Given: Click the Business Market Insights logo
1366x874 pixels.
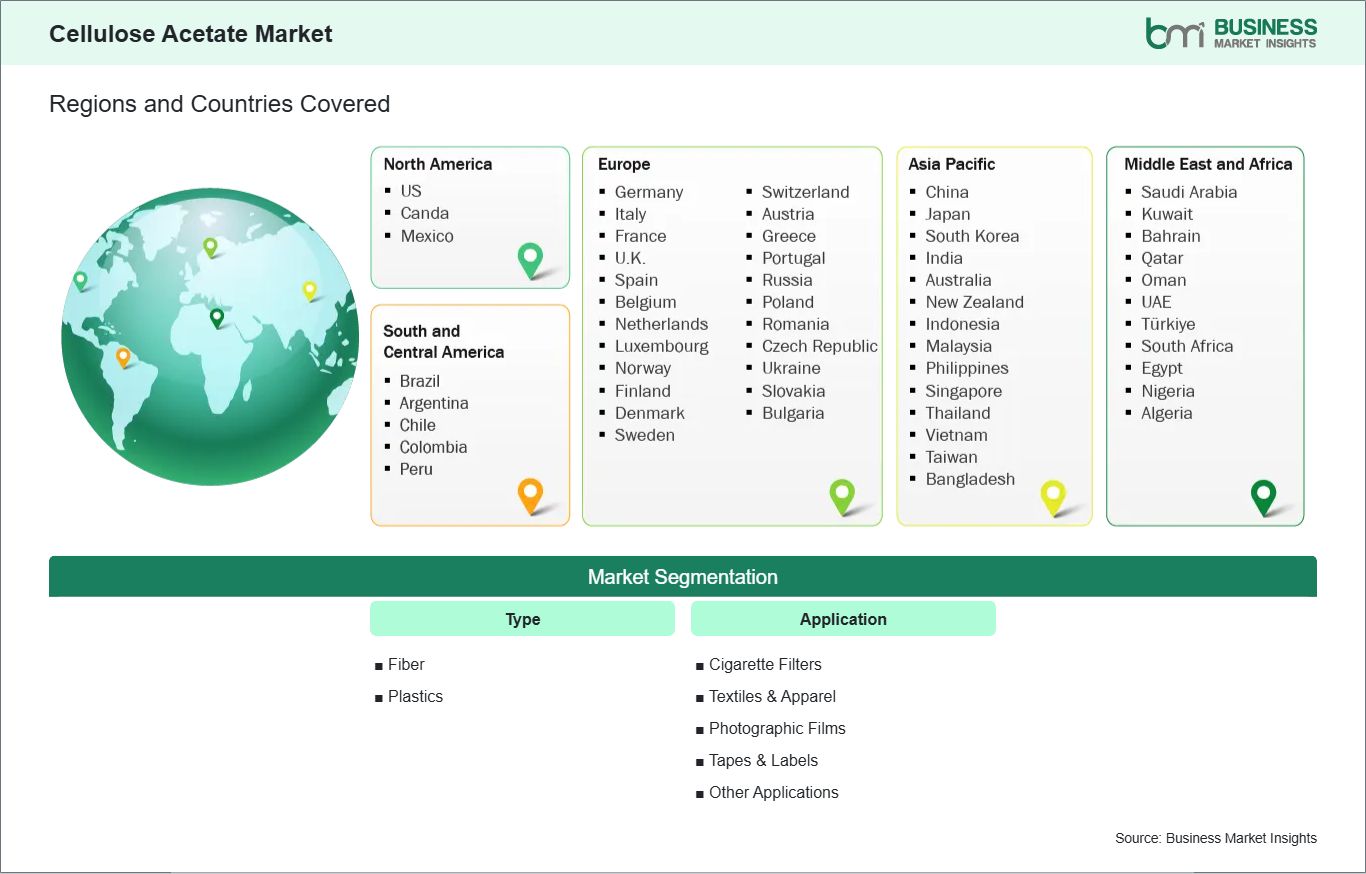Looking at the screenshot, I should point(1230,33).
